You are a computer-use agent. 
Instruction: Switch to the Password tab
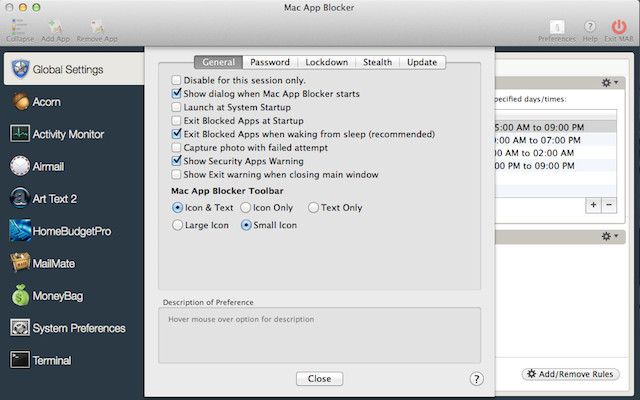coord(270,62)
